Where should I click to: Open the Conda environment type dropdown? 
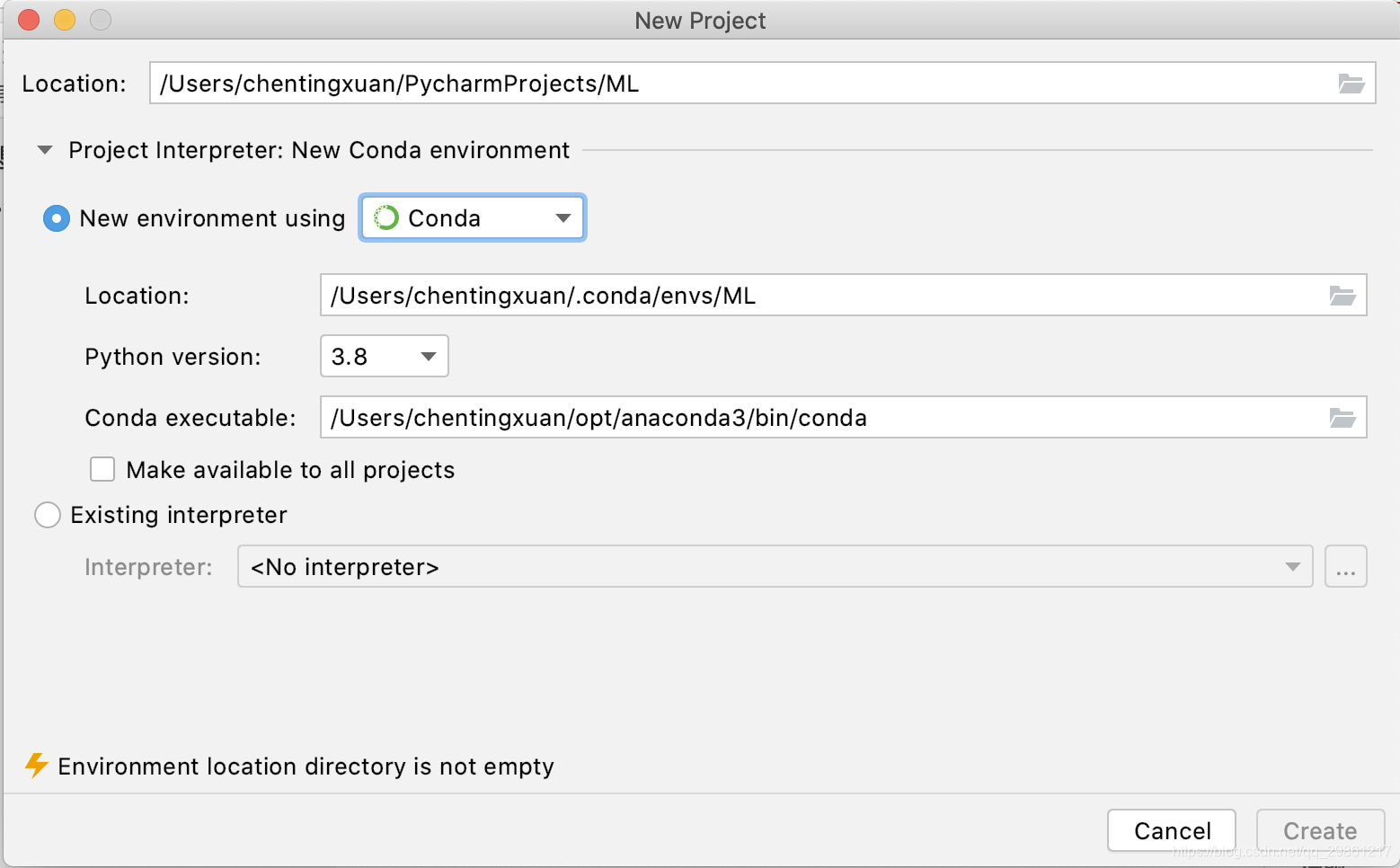pyautogui.click(x=473, y=218)
